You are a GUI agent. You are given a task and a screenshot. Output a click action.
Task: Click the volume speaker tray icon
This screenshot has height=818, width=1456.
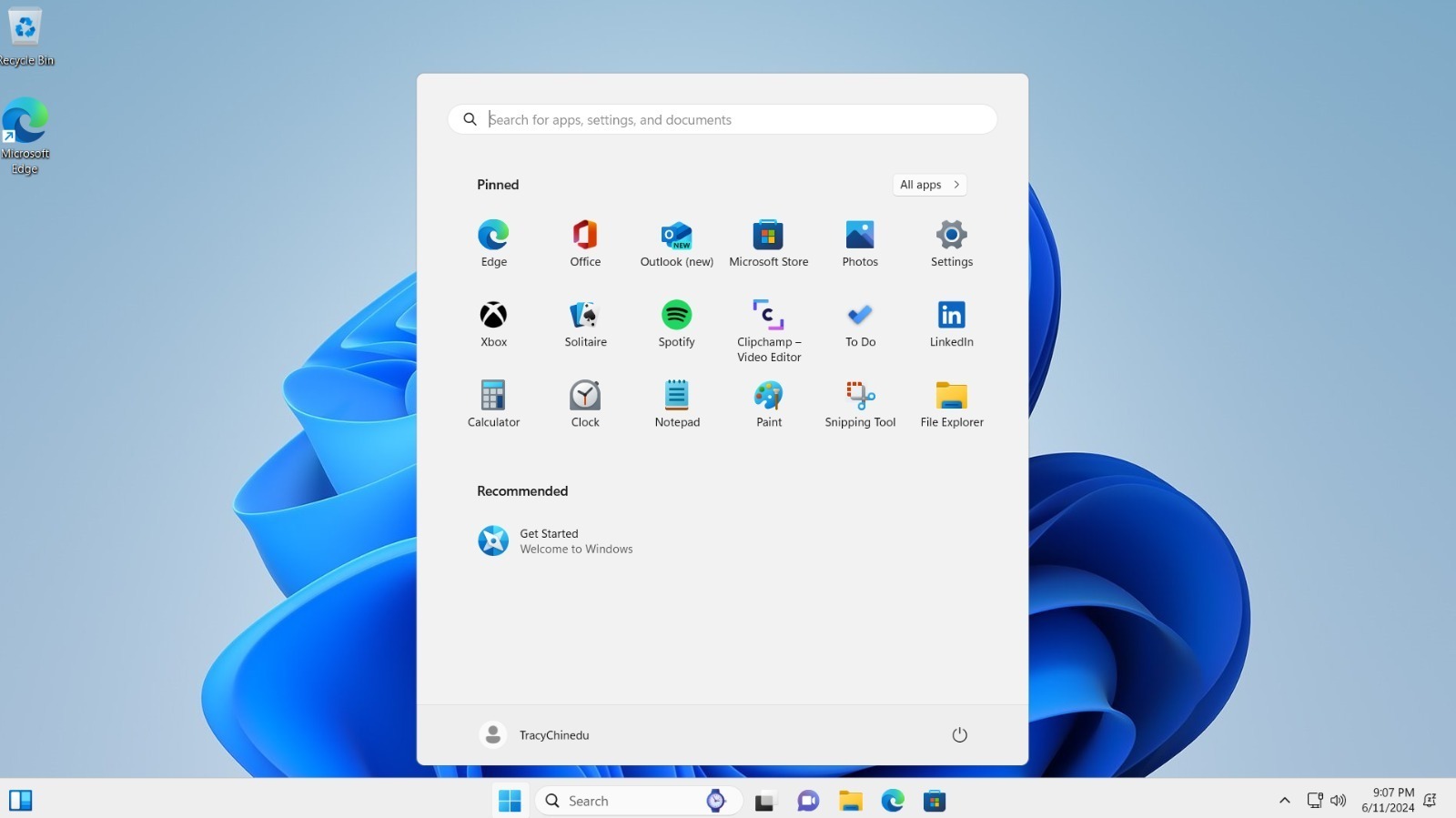click(x=1338, y=801)
